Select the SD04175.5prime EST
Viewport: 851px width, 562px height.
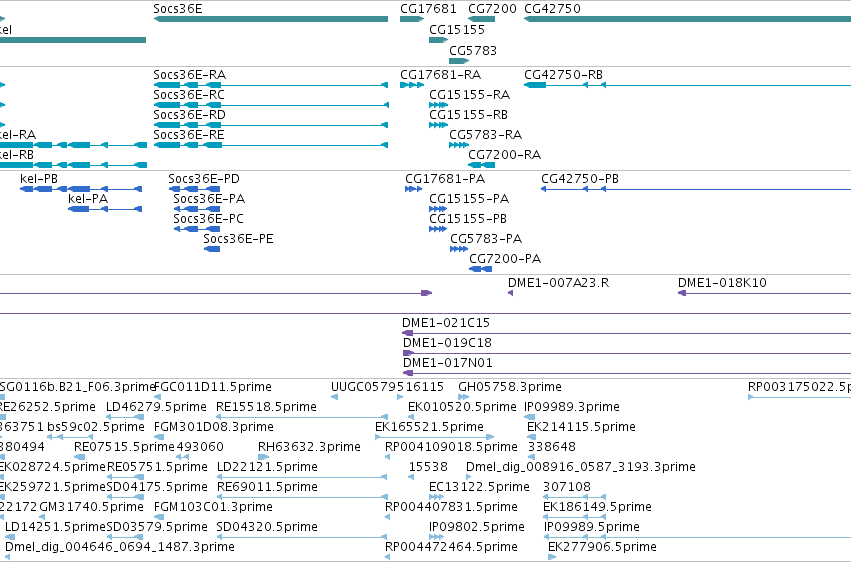125,497
